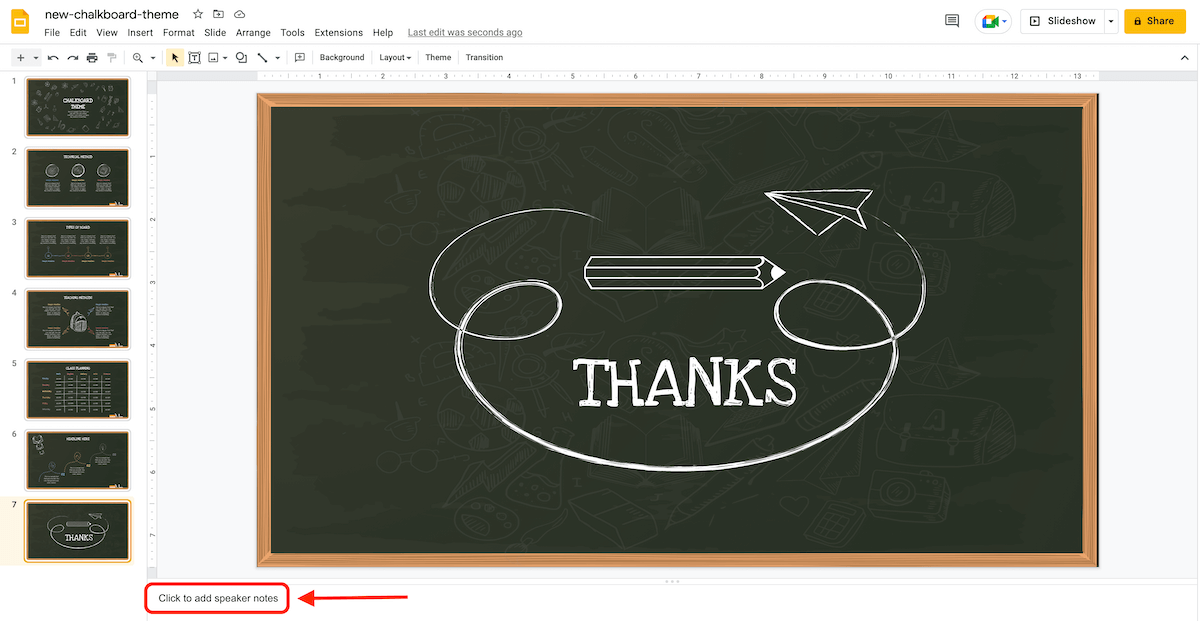Open the Google Slides home logo
1200x621 pixels.
pyautogui.click(x=20, y=22)
